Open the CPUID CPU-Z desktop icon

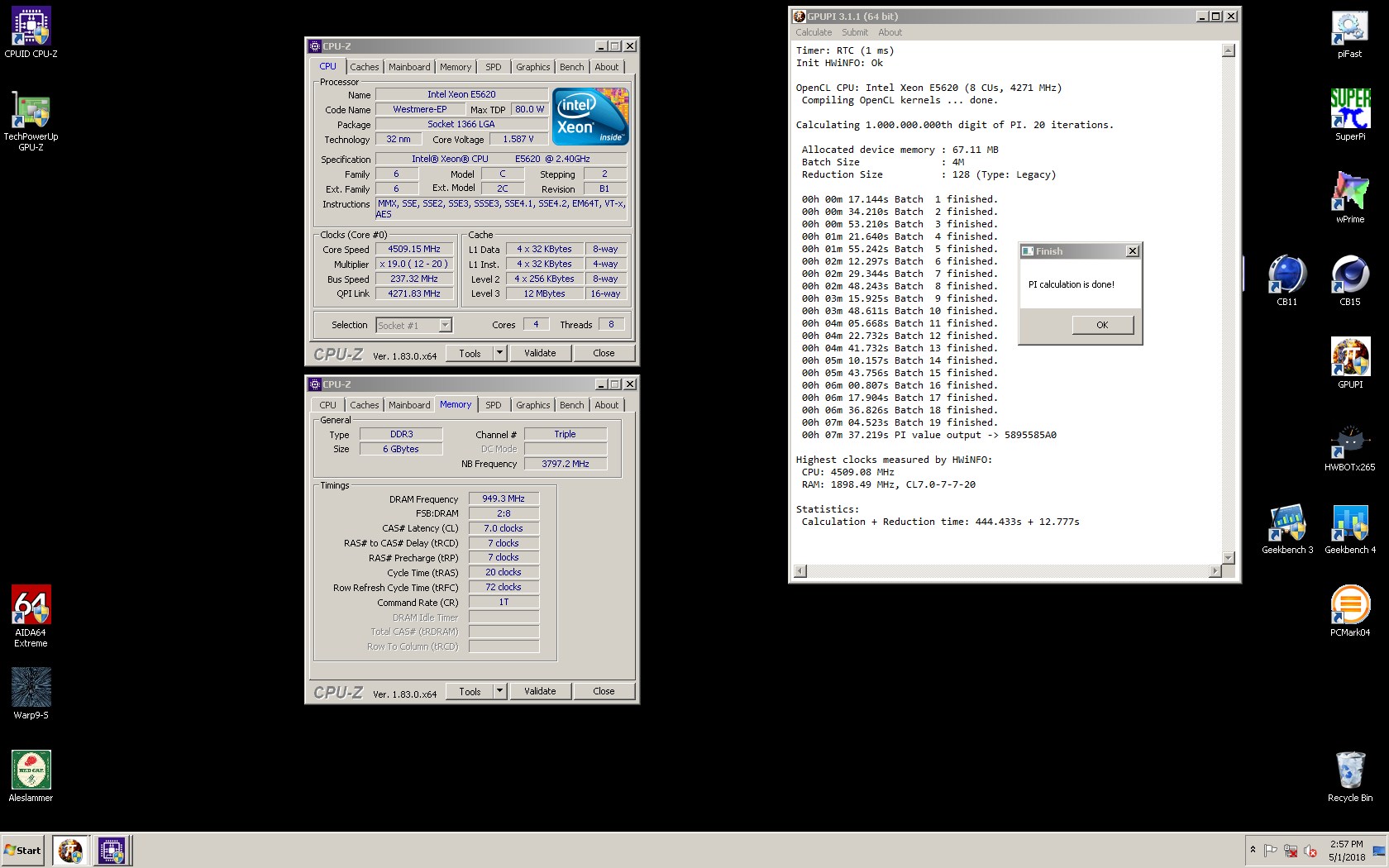31,33
